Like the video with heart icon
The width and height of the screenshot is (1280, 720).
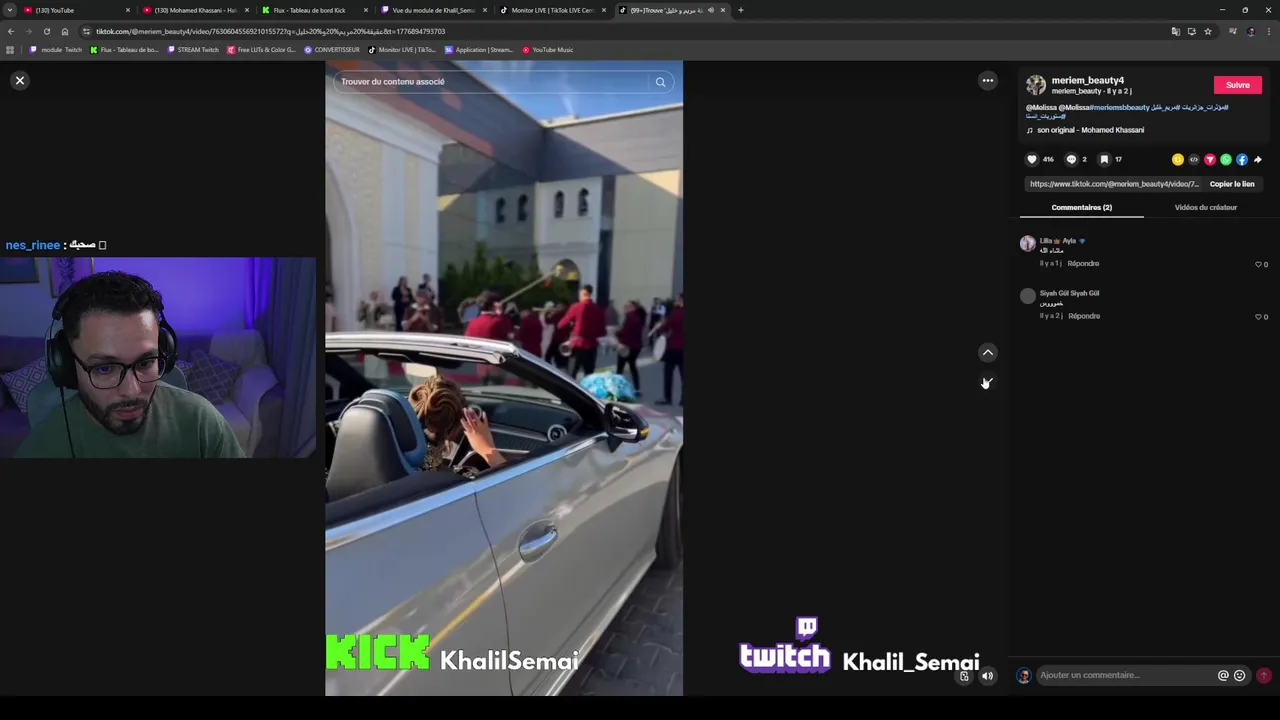coord(1032,159)
